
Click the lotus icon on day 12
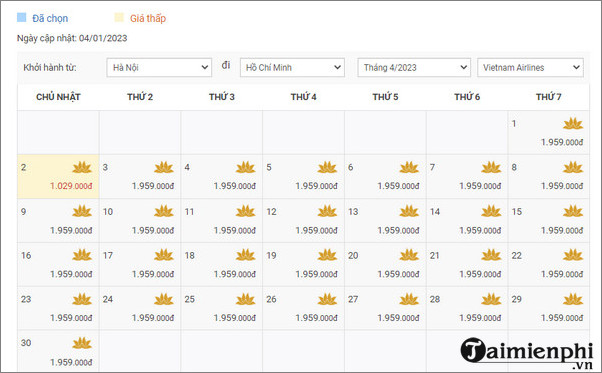point(327,211)
